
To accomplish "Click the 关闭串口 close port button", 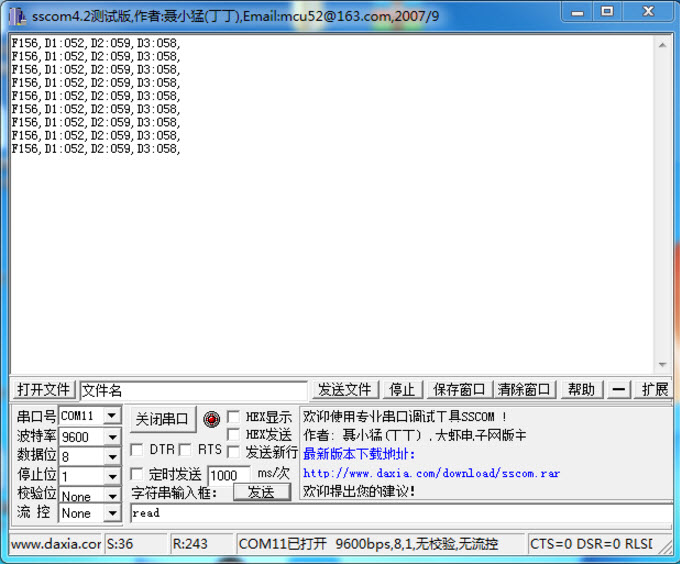I will tap(162, 419).
